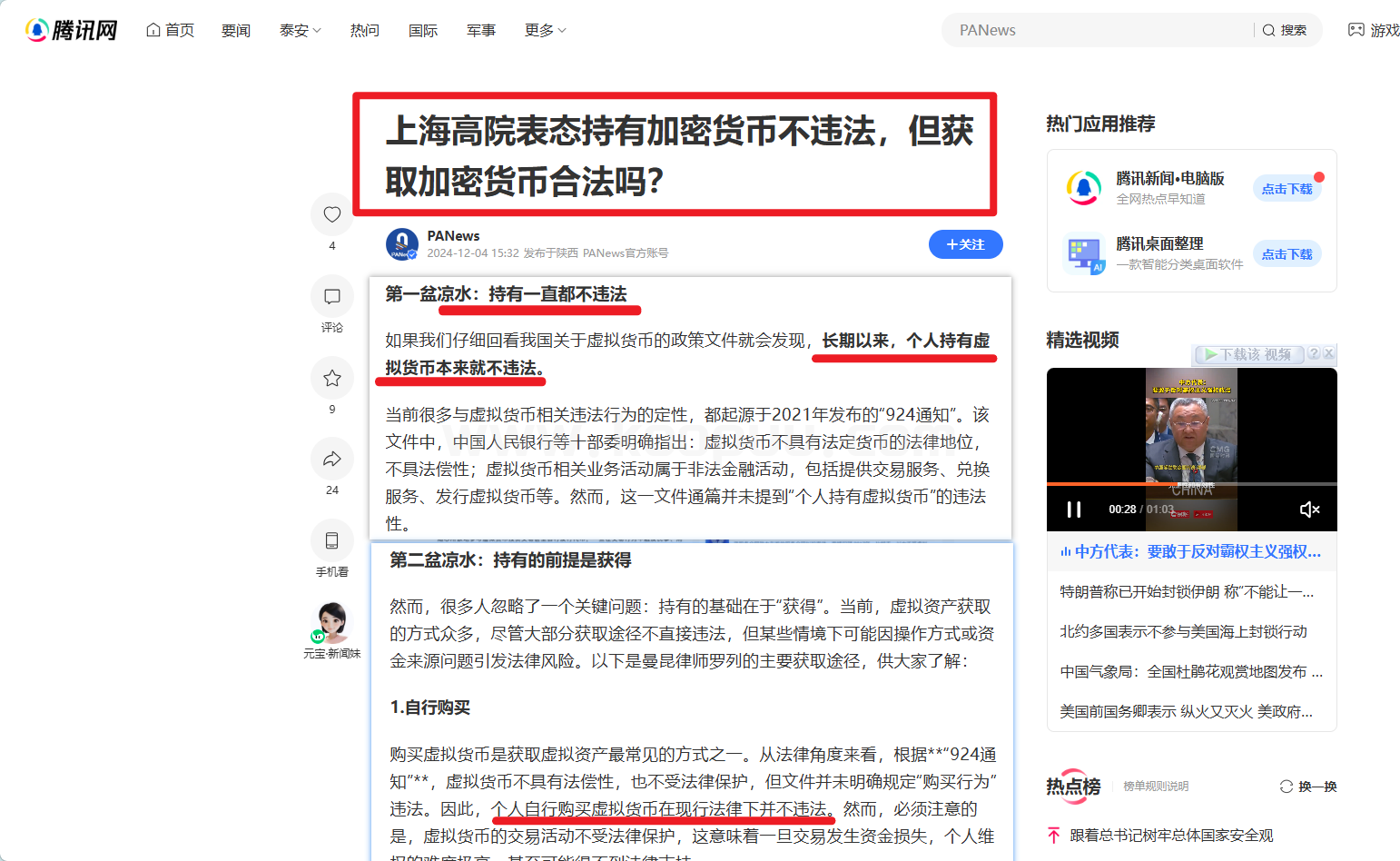Image resolution: width=1400 pixels, height=861 pixels.
Task: Open hot item 跟着总书记树牢总体国家安全观
Action: 1171,836
